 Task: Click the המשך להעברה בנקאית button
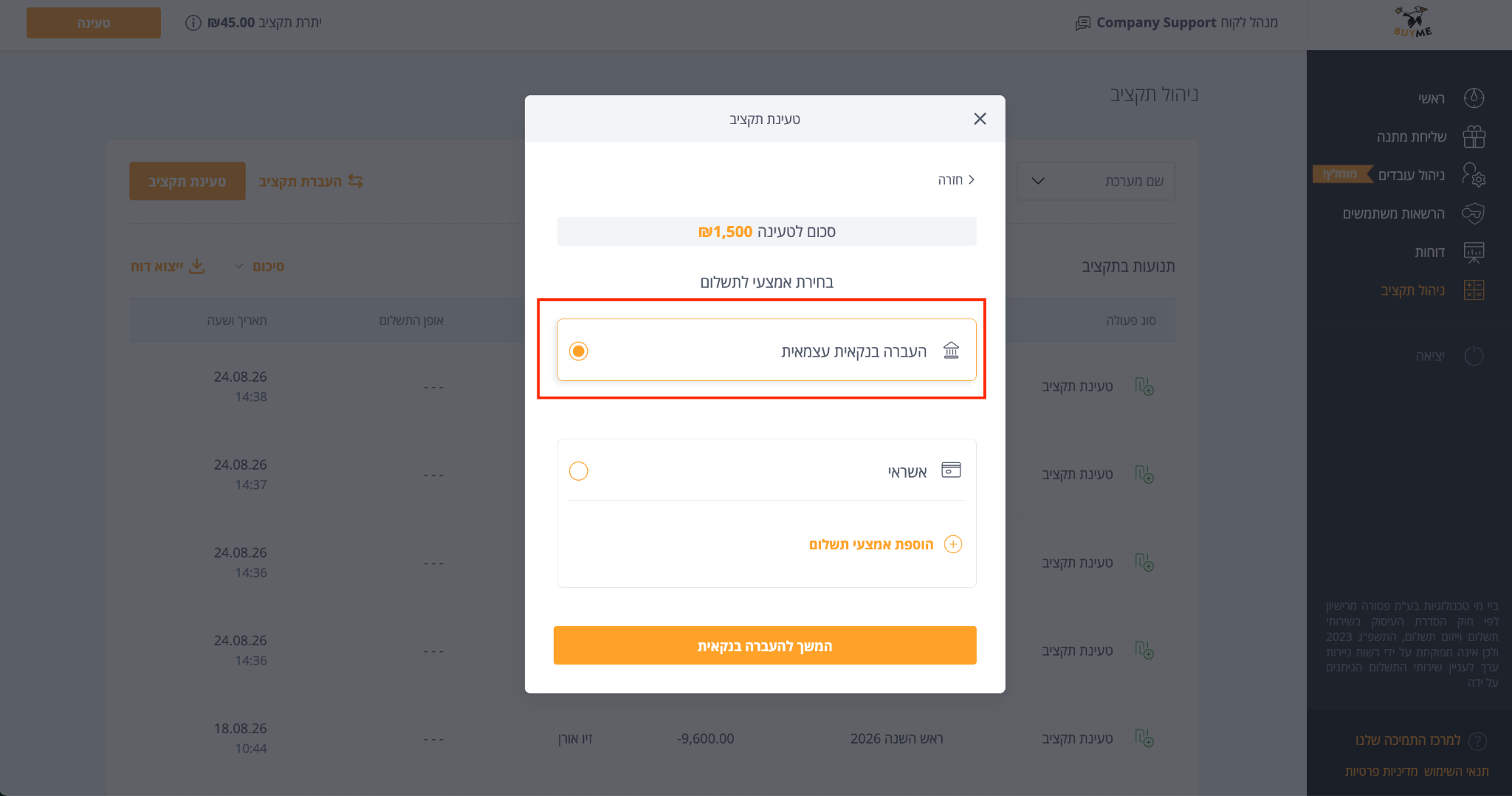tap(765, 645)
